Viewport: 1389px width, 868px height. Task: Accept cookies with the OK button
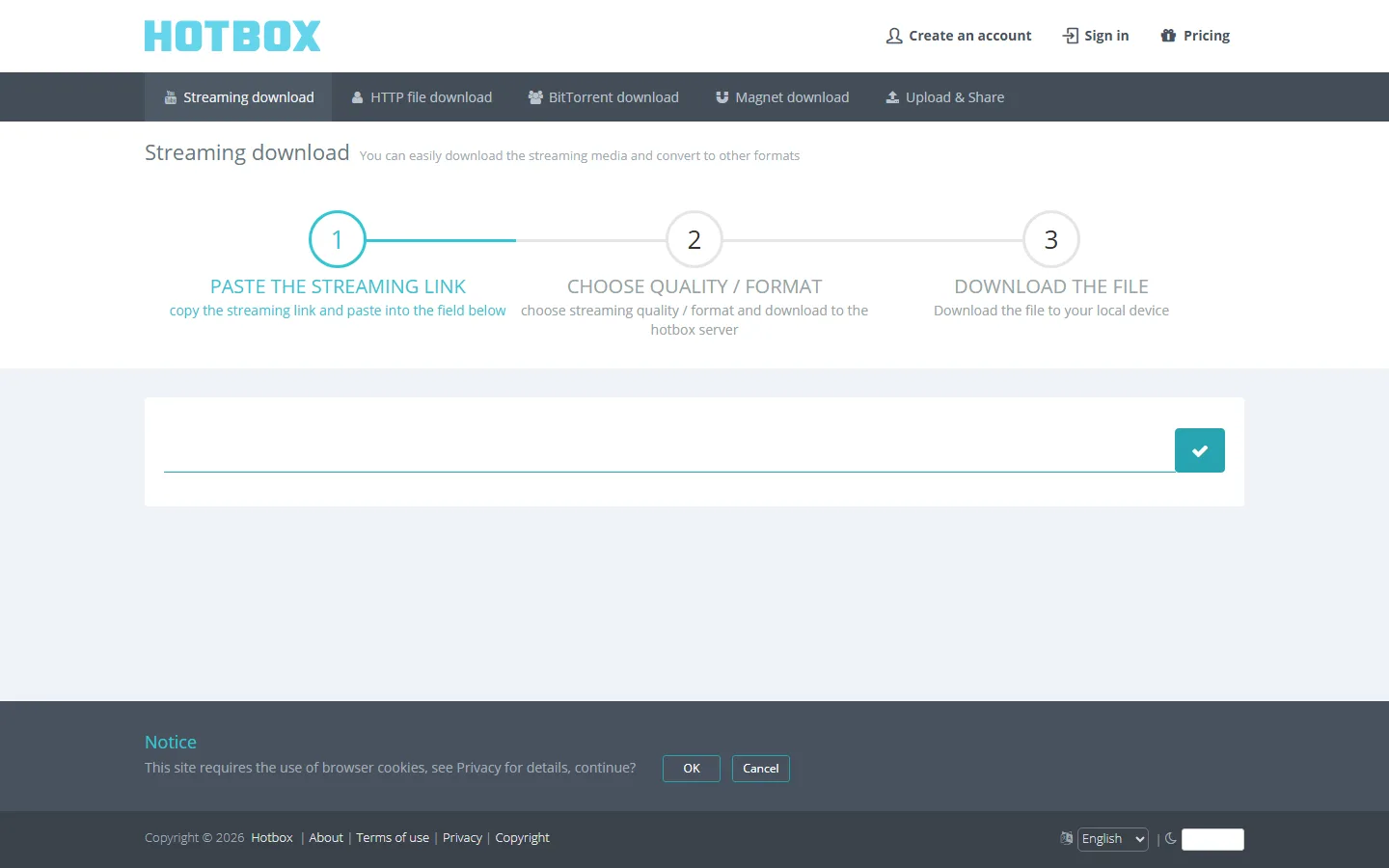(692, 769)
